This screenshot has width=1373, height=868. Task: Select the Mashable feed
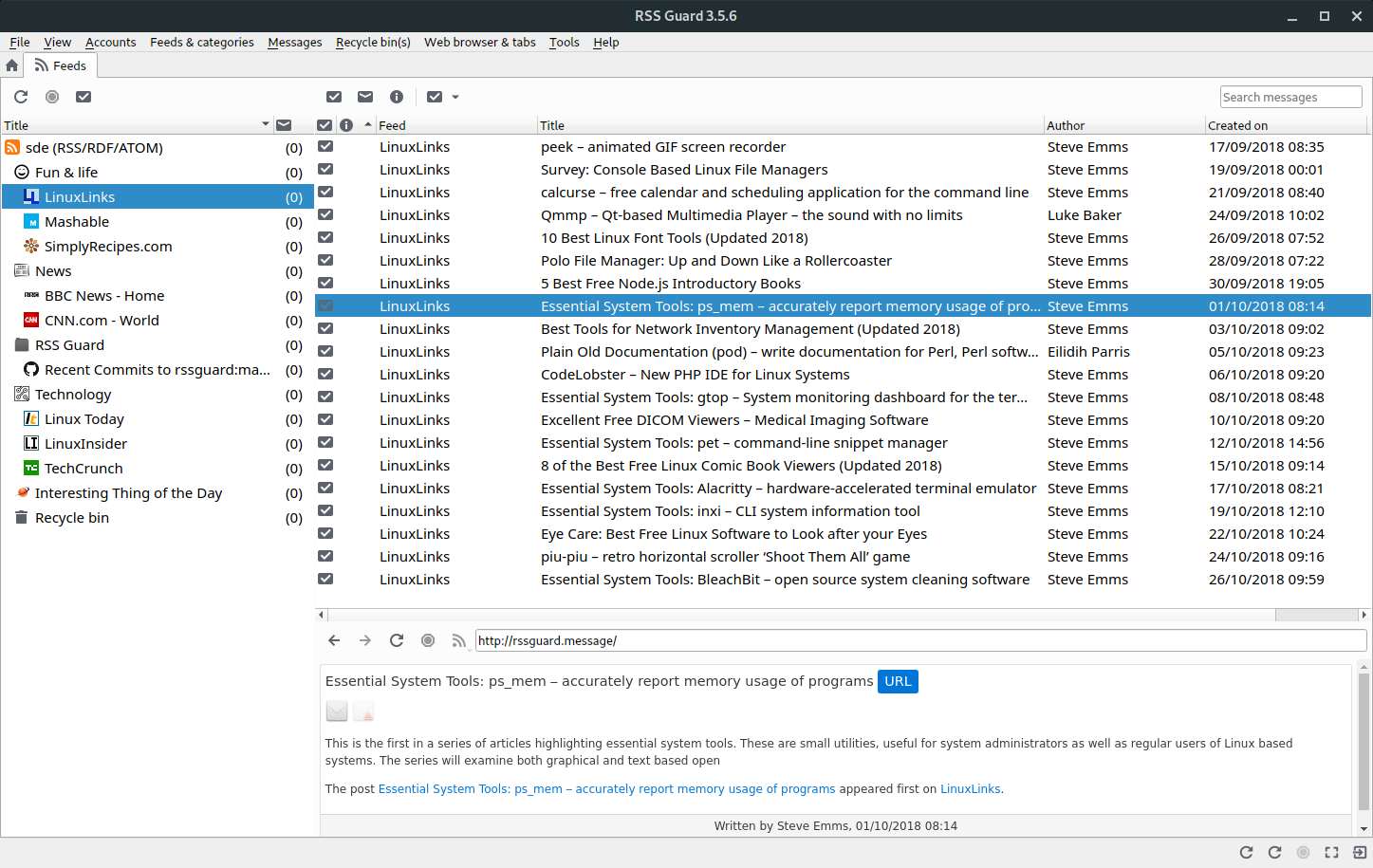pyautogui.click(x=157, y=222)
